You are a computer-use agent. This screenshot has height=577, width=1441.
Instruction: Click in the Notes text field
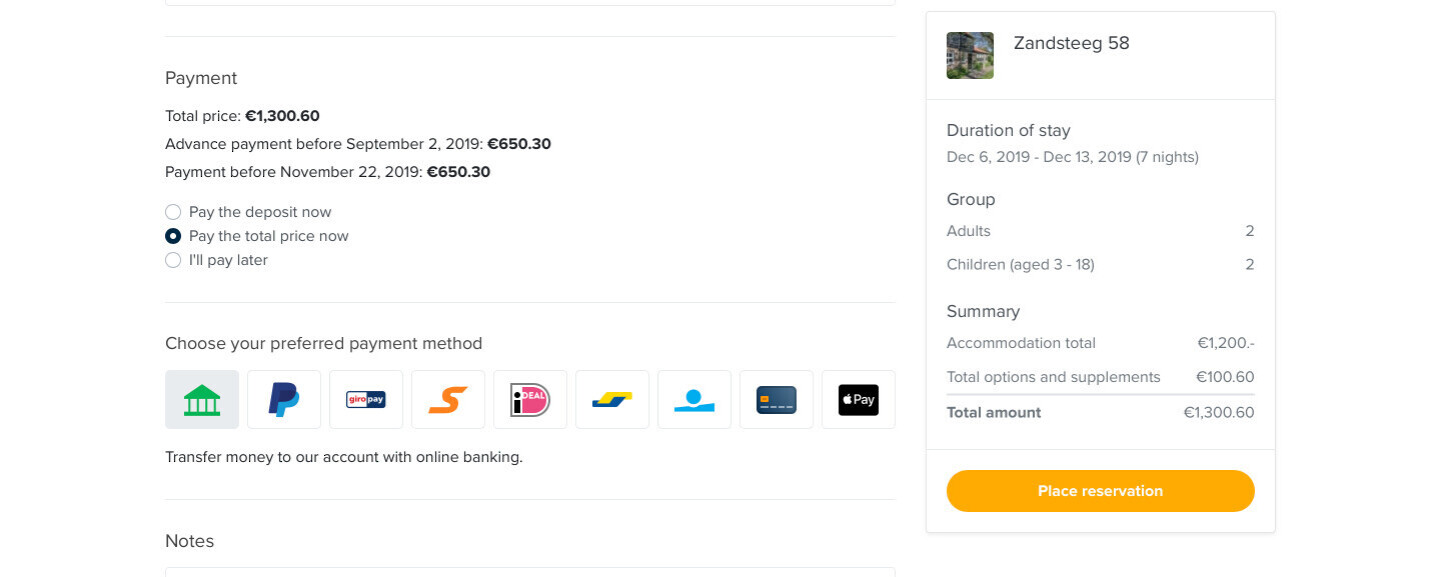click(530, 572)
